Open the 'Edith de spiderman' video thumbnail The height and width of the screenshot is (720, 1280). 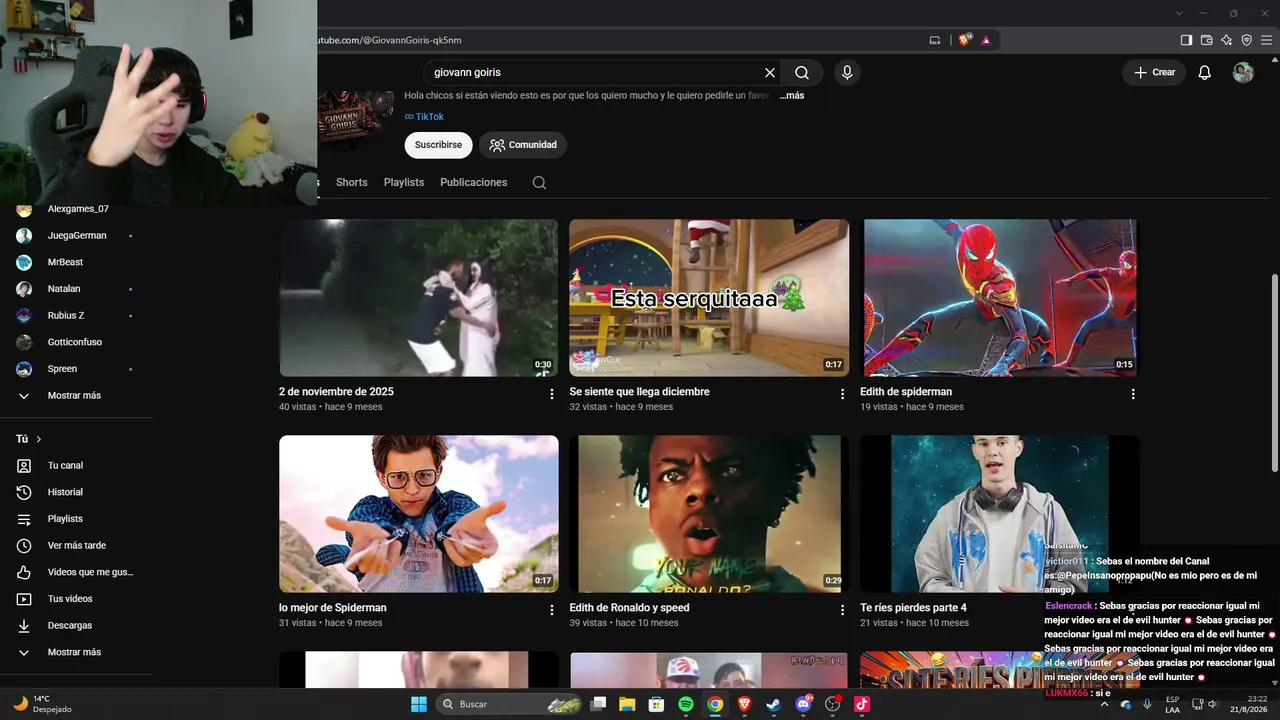(1000, 298)
